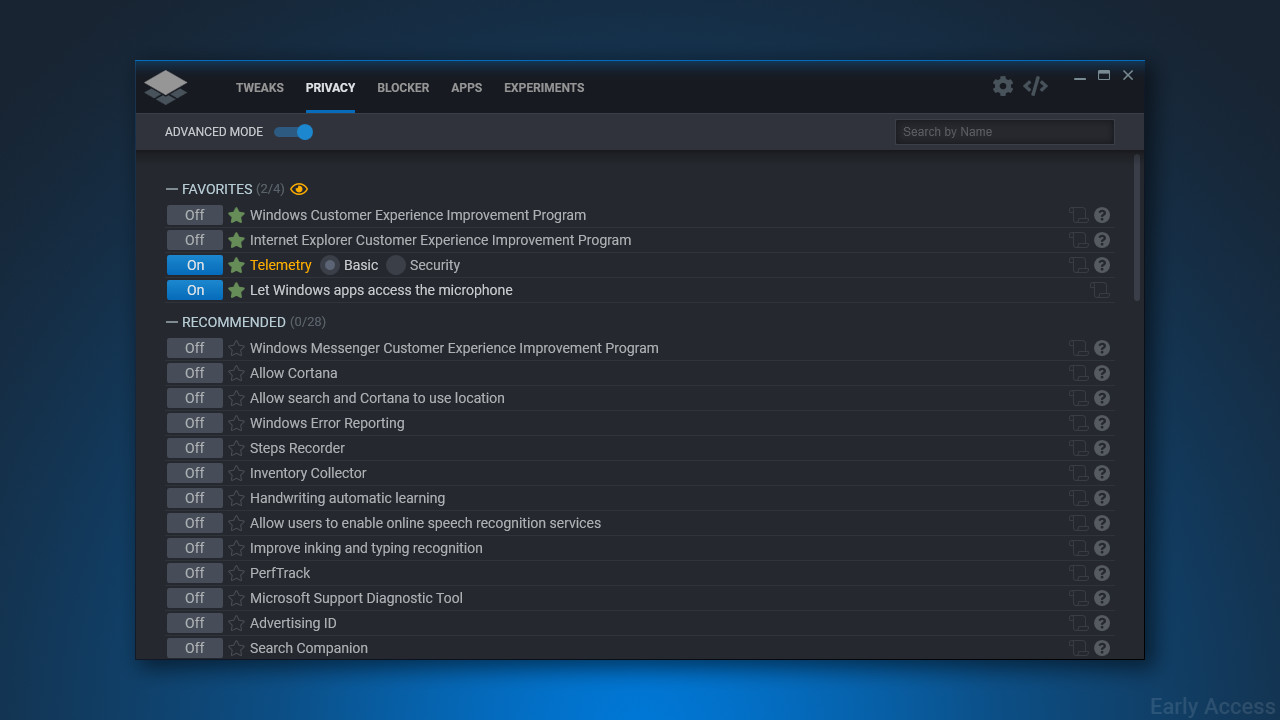Open script icon for Steps Recorder

(1078, 448)
